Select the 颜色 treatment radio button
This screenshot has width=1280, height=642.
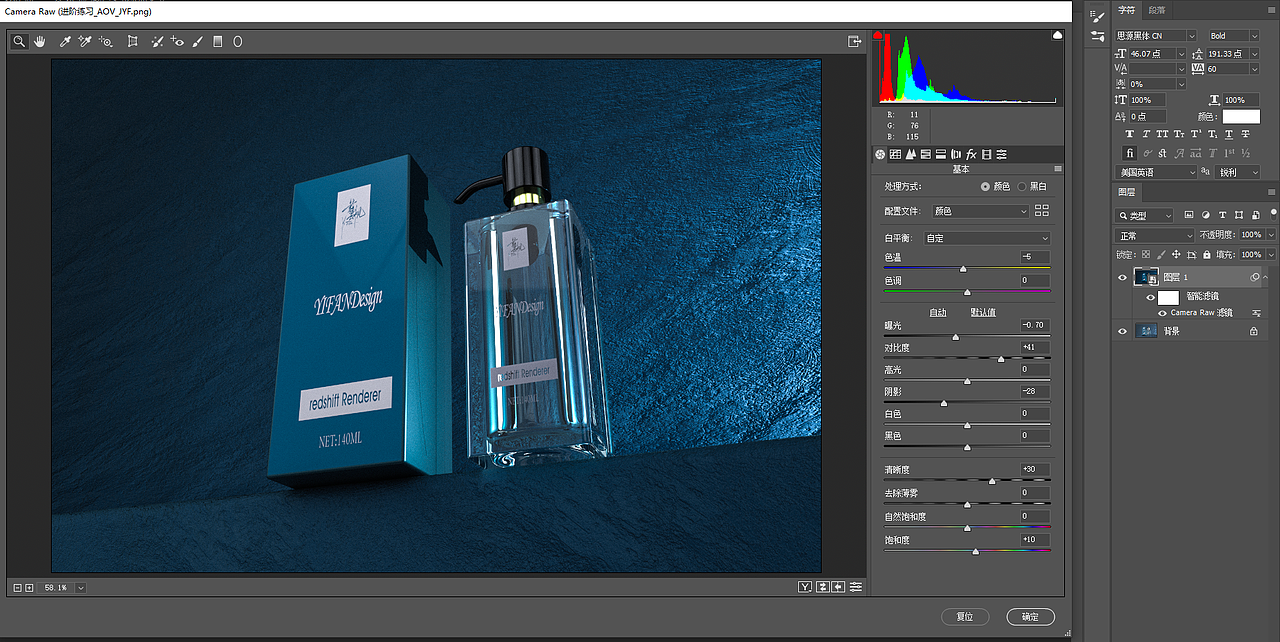click(986, 186)
